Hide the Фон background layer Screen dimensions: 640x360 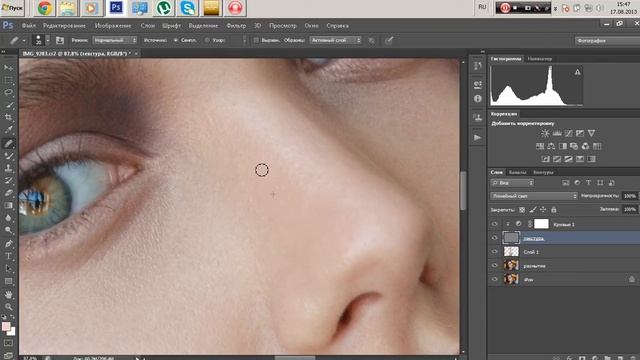495,280
